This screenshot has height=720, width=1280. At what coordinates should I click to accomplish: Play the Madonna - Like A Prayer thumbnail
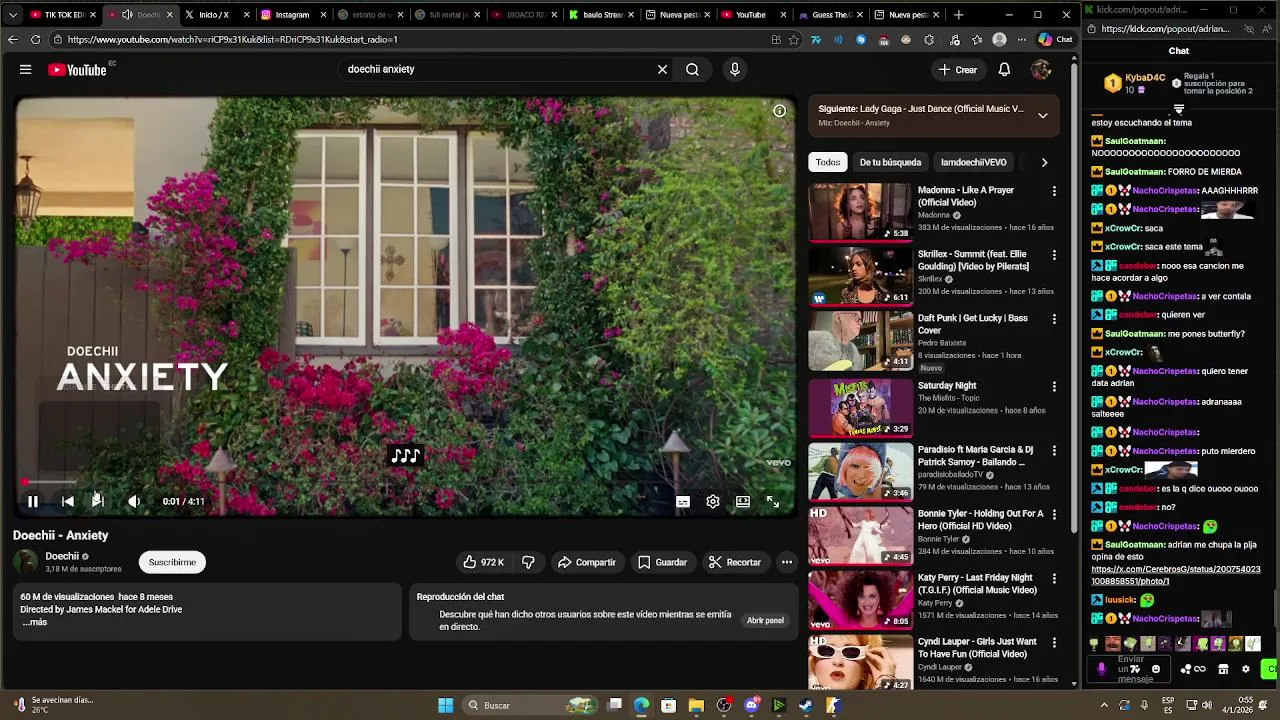coord(860,212)
